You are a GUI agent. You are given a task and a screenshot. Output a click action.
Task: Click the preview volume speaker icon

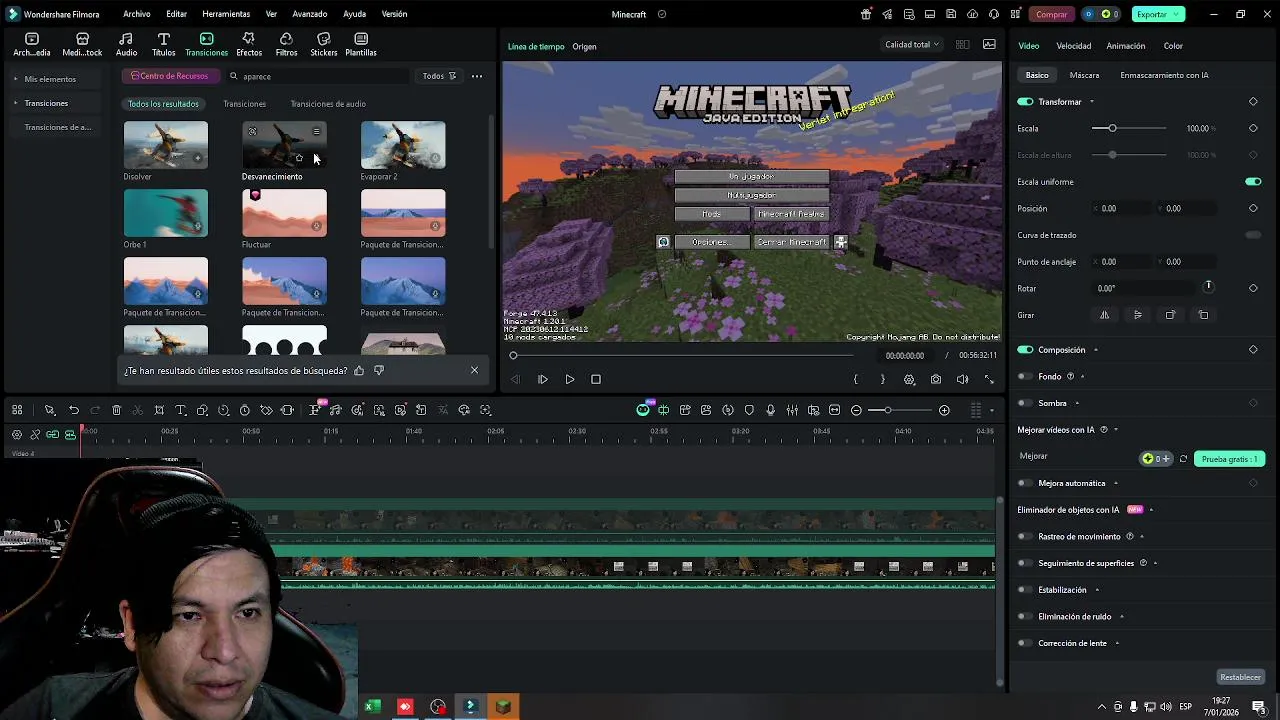click(x=962, y=379)
